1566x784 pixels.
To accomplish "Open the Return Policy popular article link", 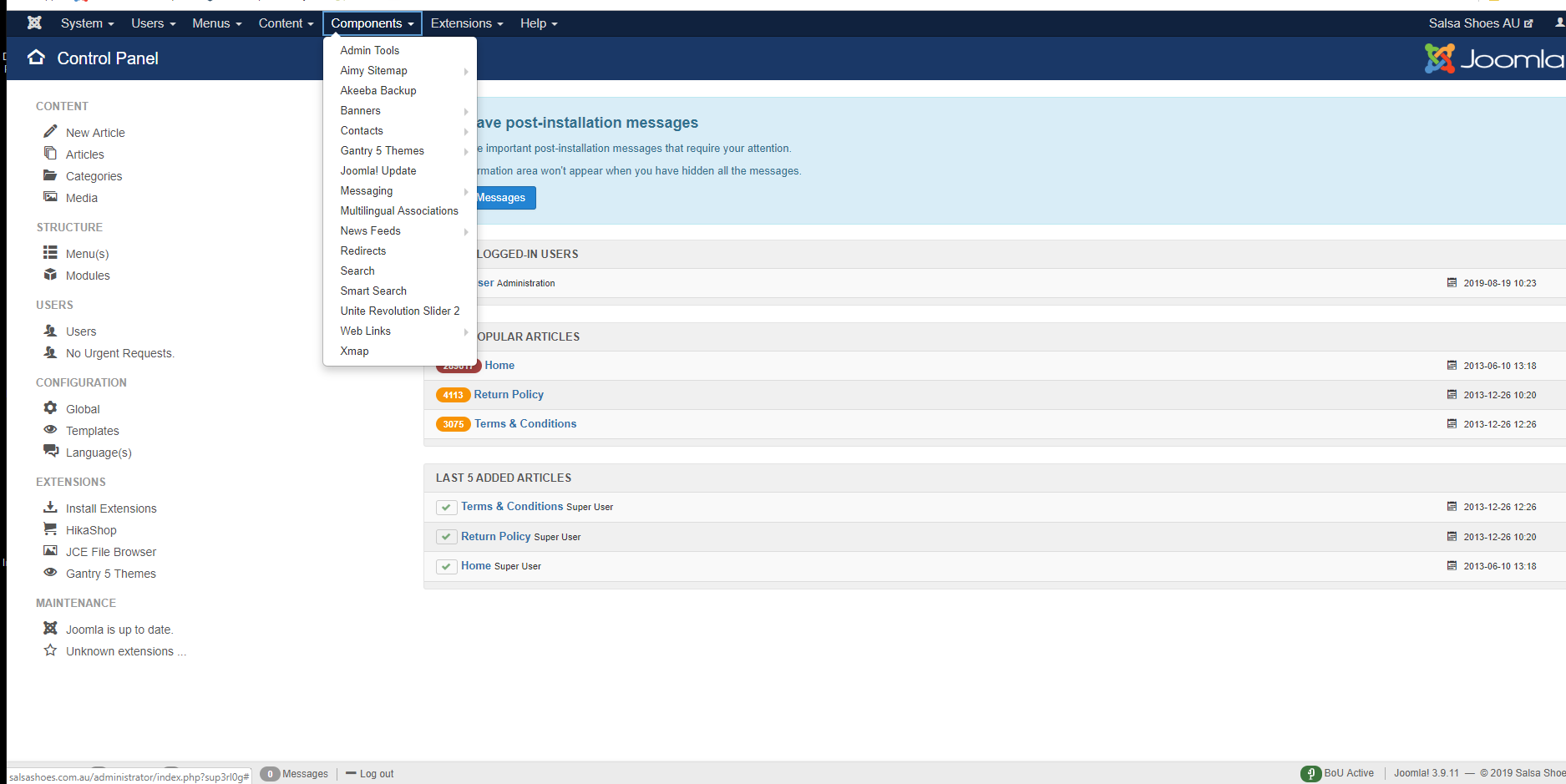I will [509, 394].
